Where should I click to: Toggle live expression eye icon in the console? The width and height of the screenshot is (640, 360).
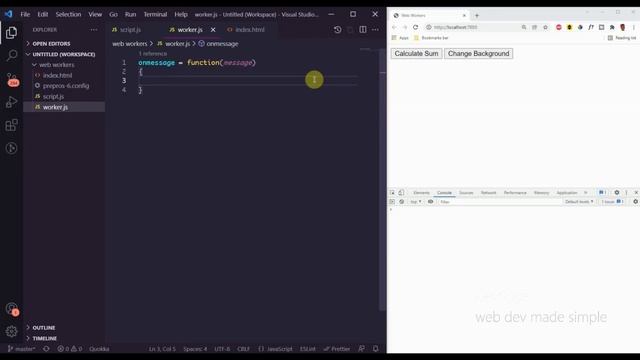[x=430, y=202]
